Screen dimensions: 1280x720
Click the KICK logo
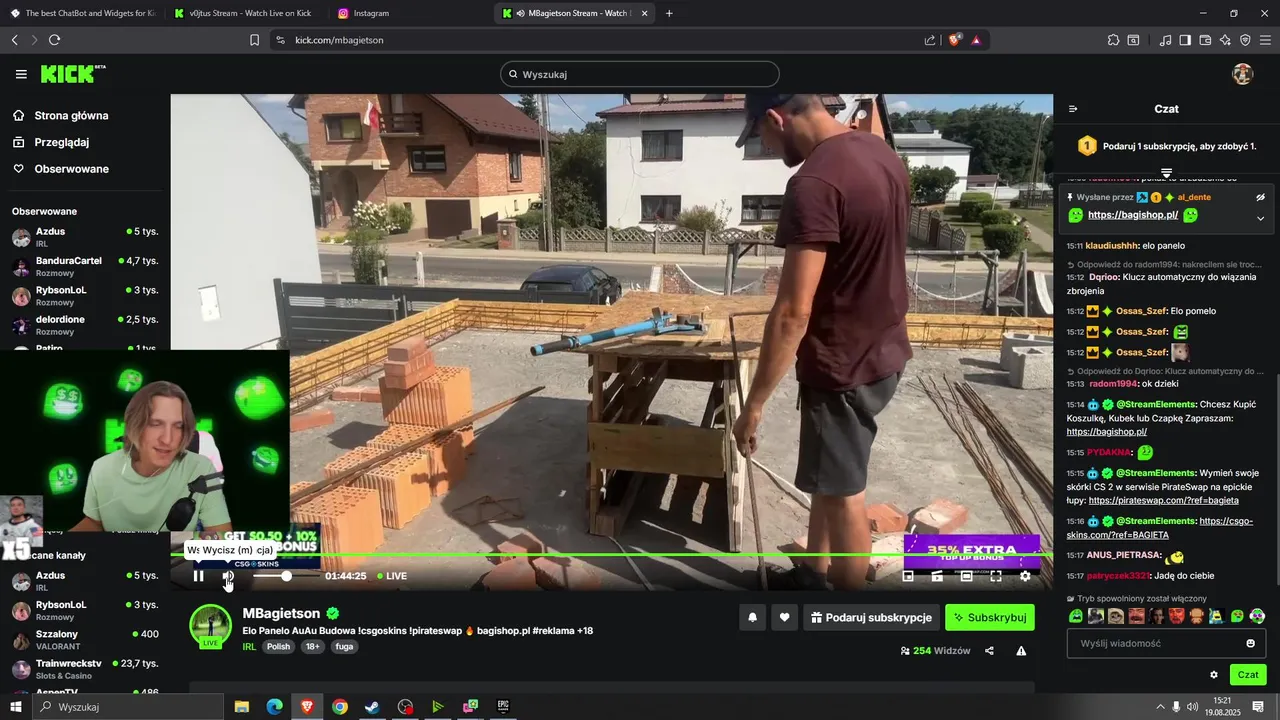[x=72, y=74]
